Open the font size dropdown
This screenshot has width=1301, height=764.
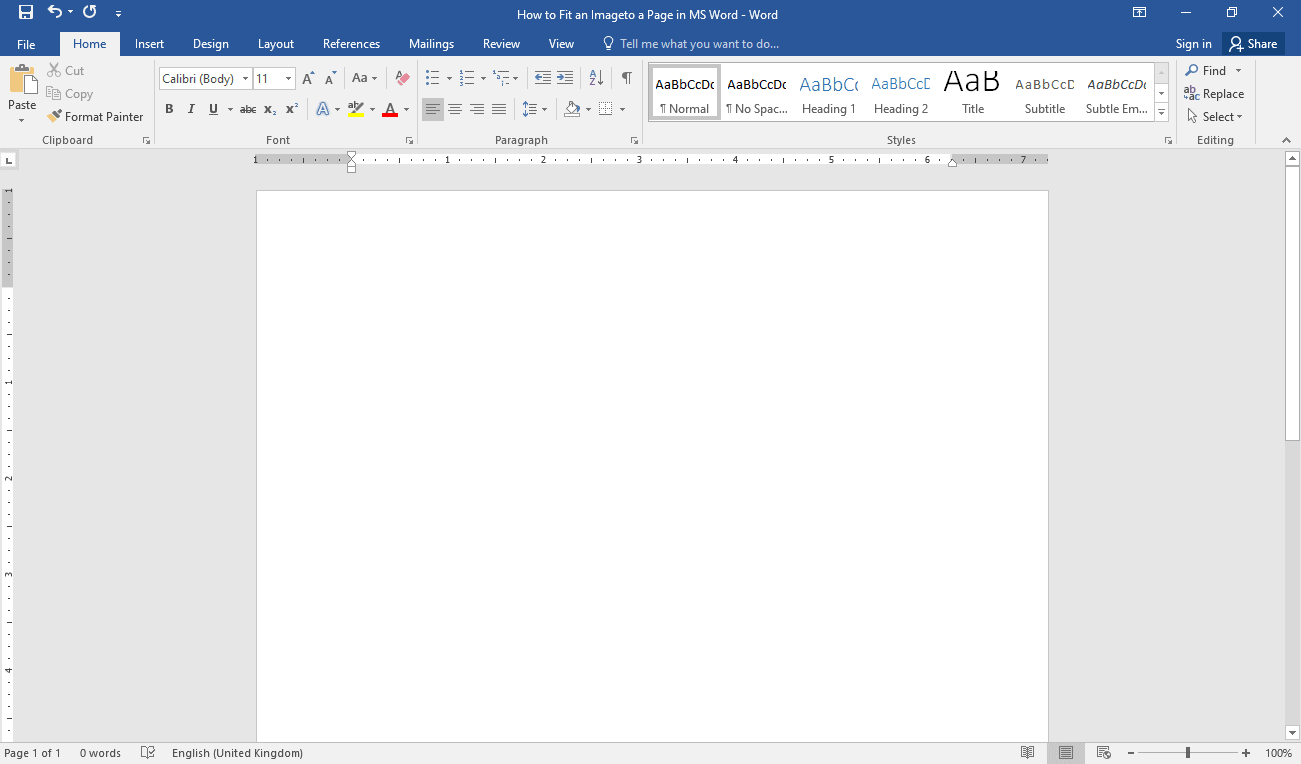[288, 78]
